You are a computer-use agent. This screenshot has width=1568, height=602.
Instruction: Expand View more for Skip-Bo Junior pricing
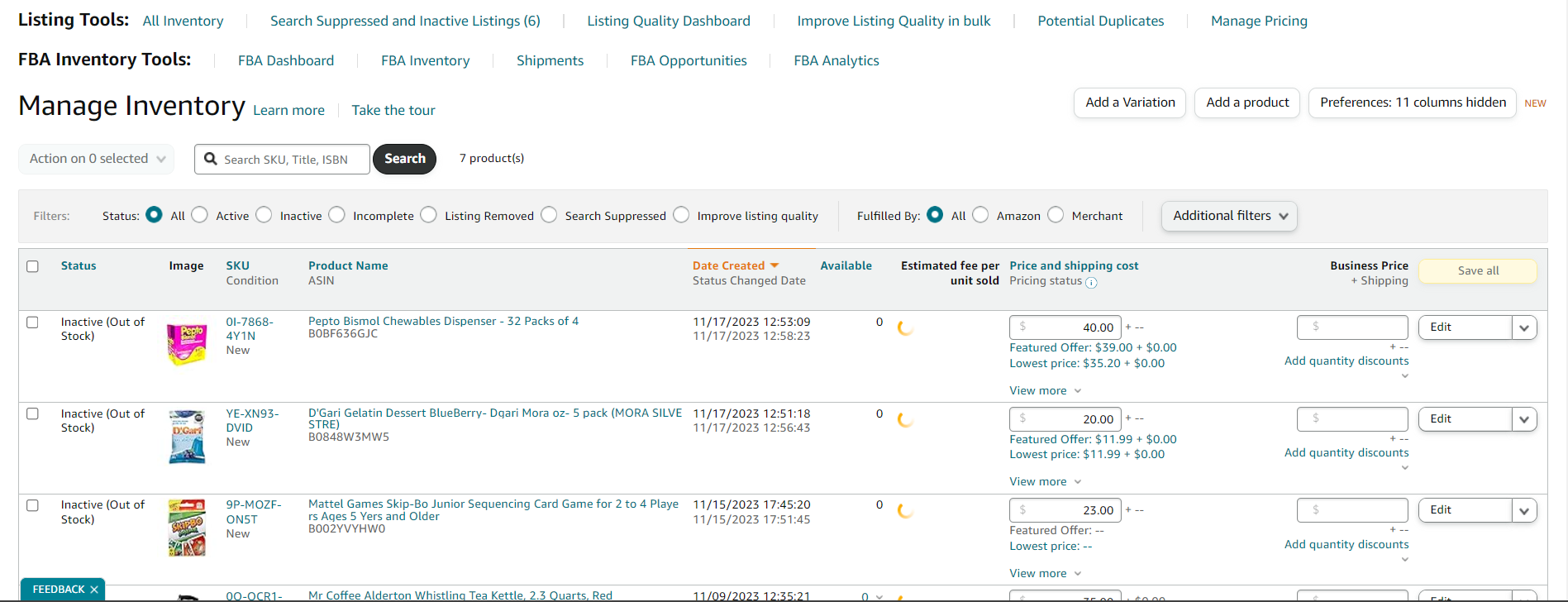coord(1045,573)
